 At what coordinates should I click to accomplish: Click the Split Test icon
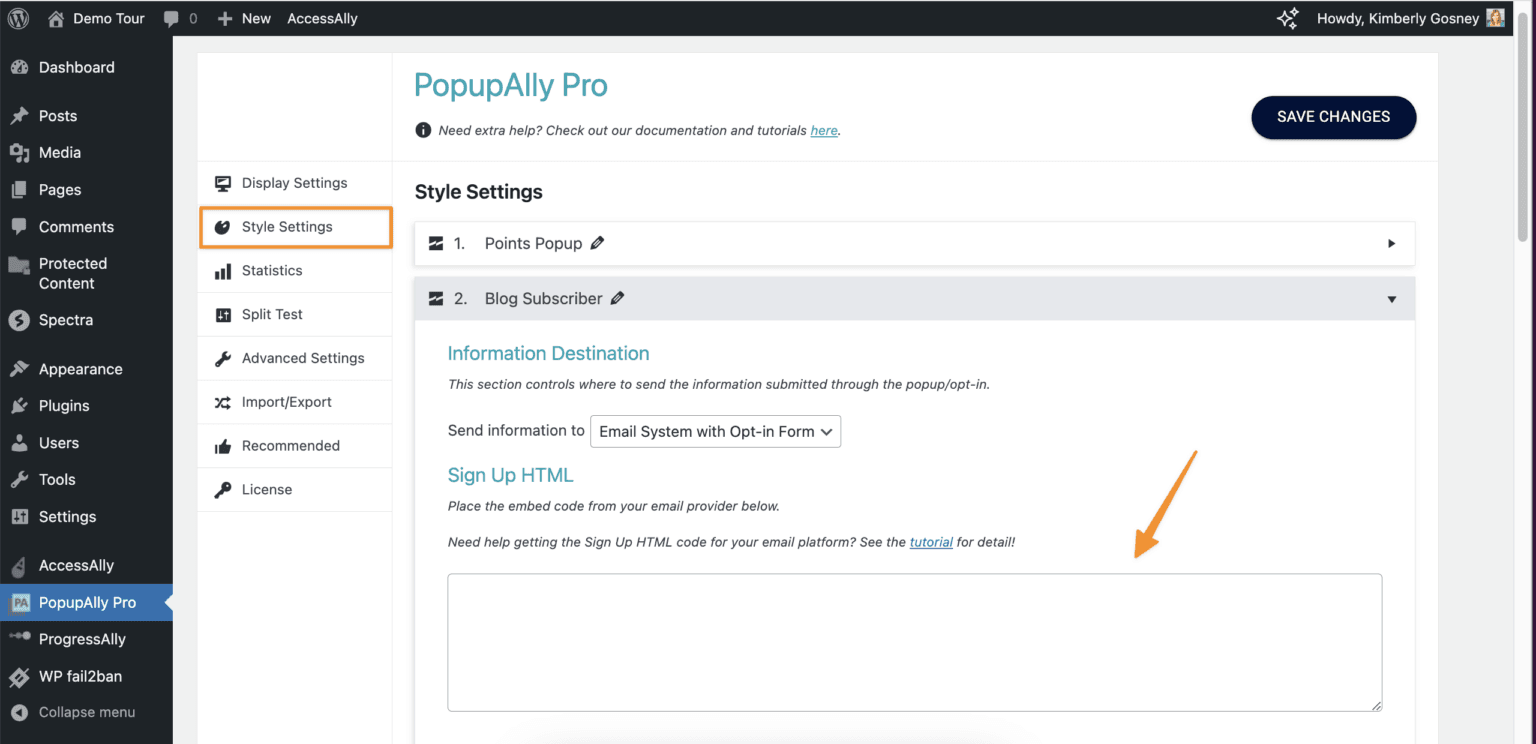(x=222, y=314)
